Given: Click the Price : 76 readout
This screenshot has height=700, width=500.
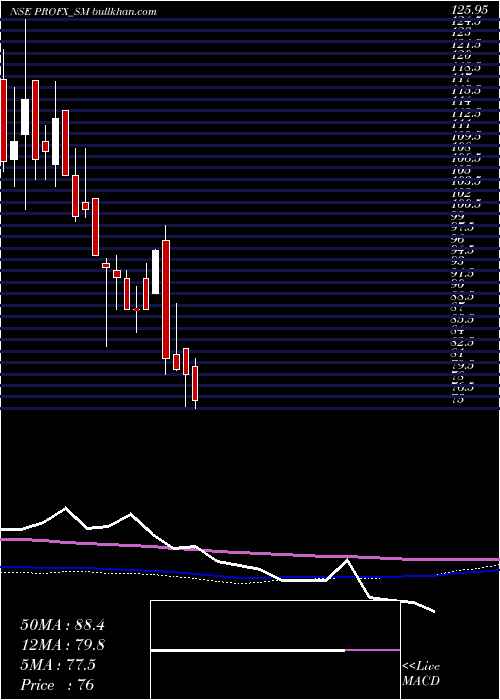Looking at the screenshot, I should (x=57, y=684).
